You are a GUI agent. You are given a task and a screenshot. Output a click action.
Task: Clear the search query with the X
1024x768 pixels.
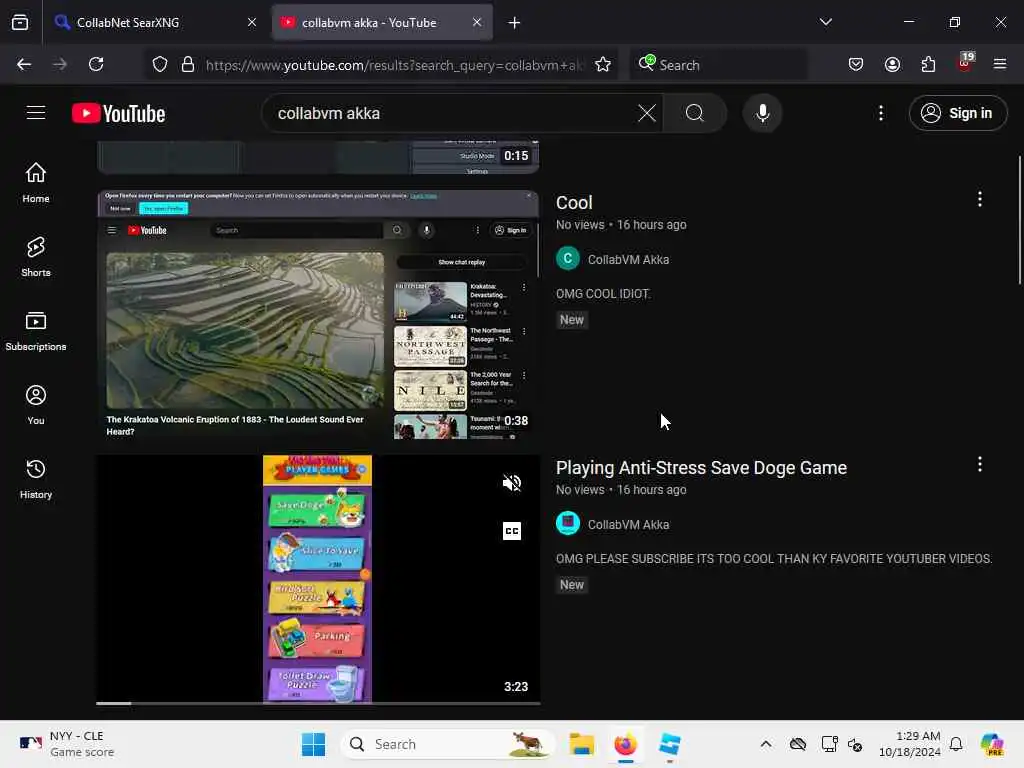point(647,113)
